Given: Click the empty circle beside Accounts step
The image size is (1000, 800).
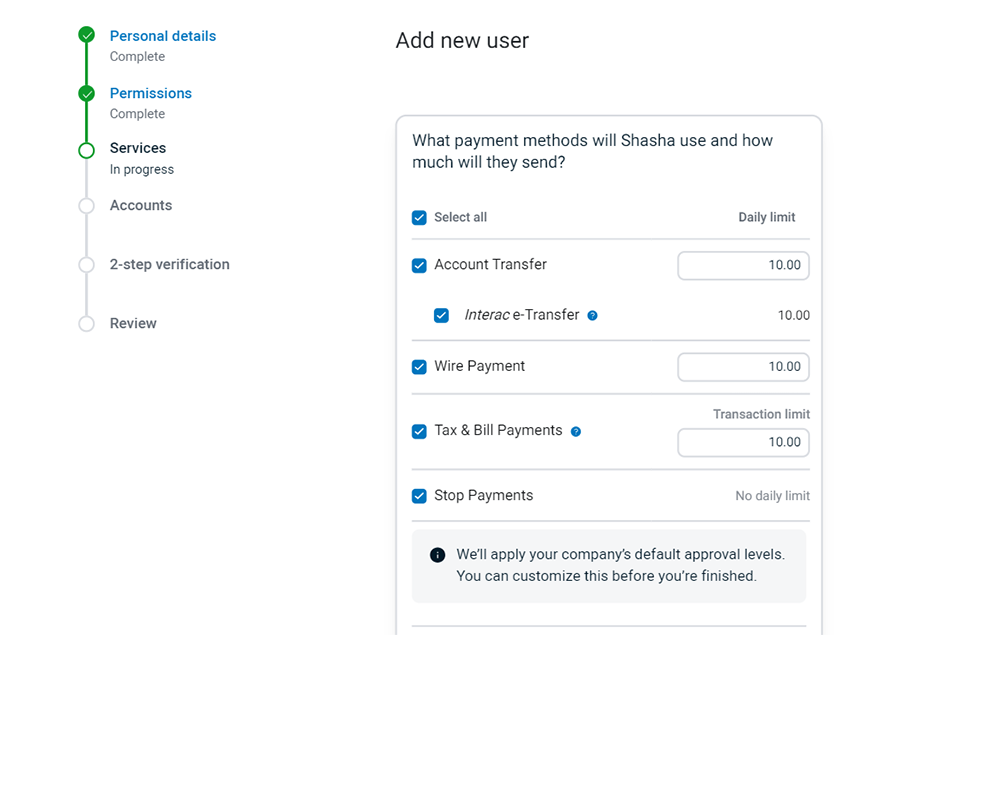Looking at the screenshot, I should point(86,205).
